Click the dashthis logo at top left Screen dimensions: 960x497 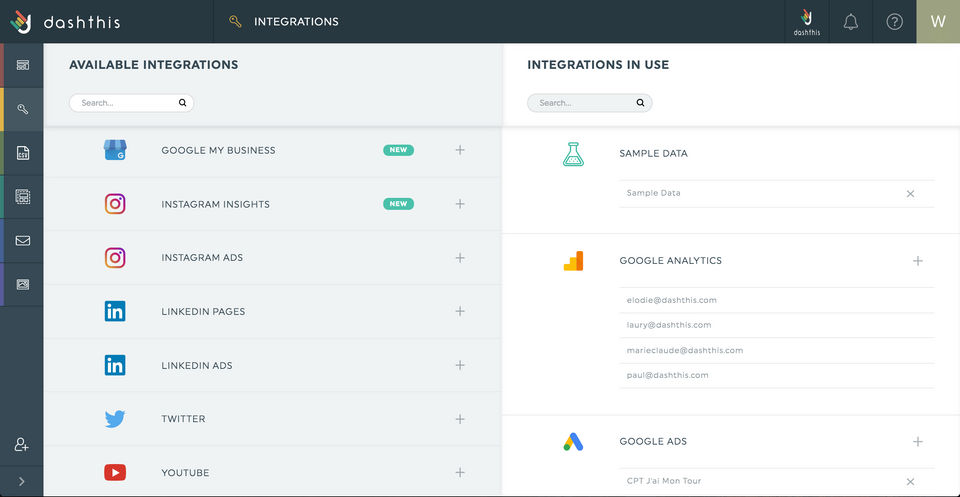pos(65,22)
